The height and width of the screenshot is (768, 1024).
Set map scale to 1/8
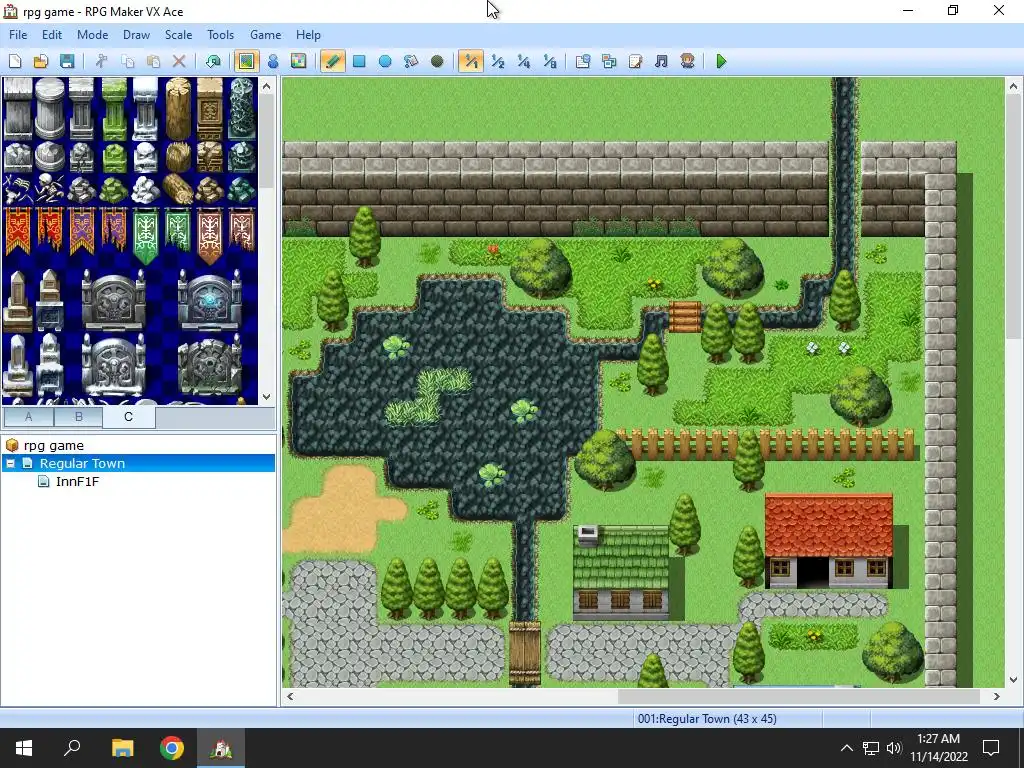click(550, 61)
